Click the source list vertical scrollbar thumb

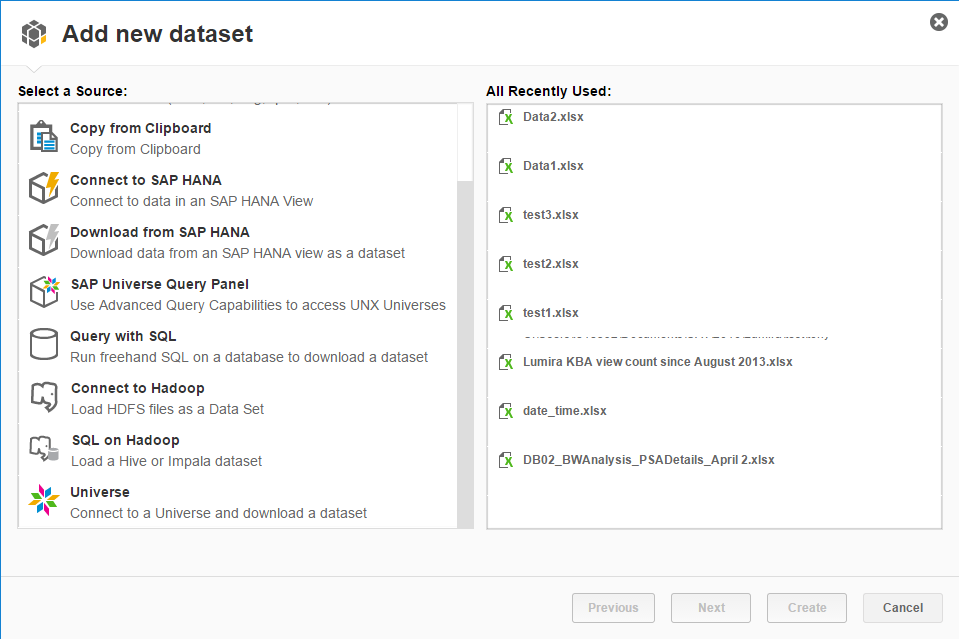465,355
